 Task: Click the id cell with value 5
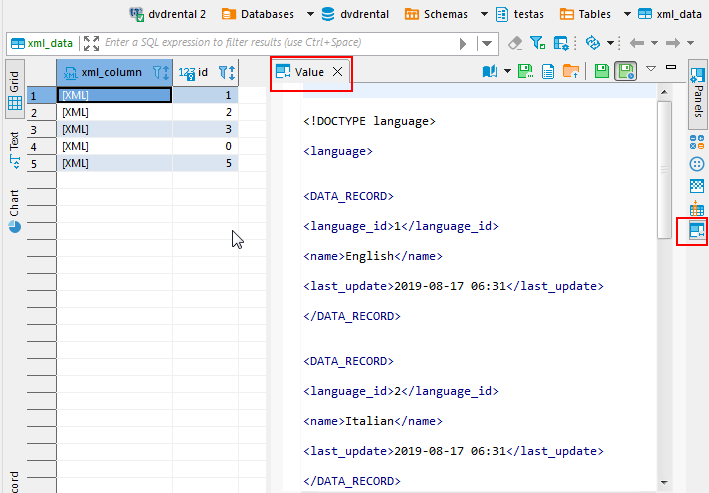(x=206, y=163)
